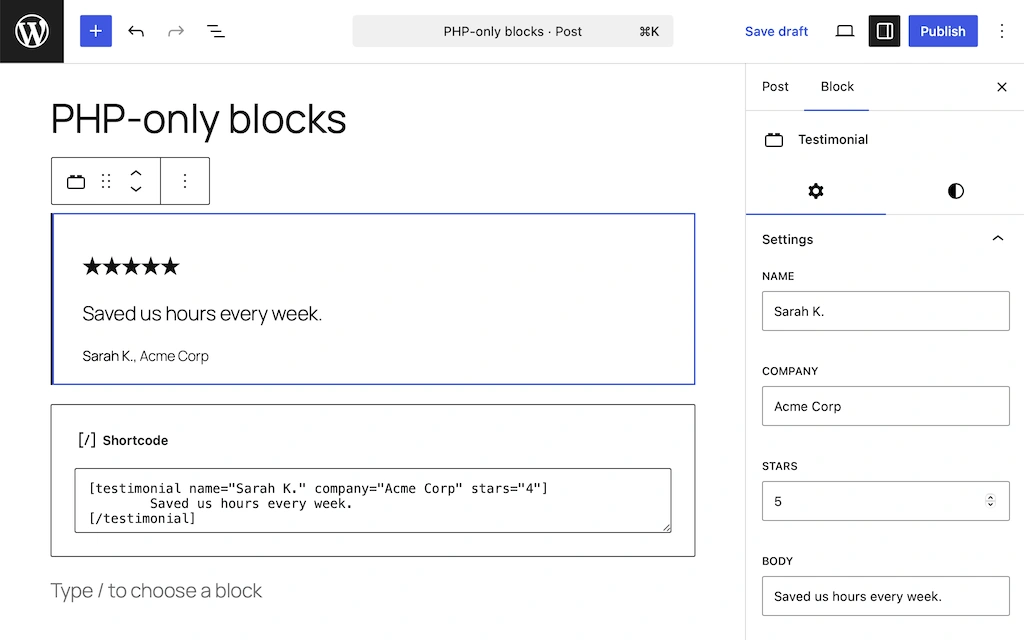
Task: Open the block inserter plus button
Action: point(96,31)
